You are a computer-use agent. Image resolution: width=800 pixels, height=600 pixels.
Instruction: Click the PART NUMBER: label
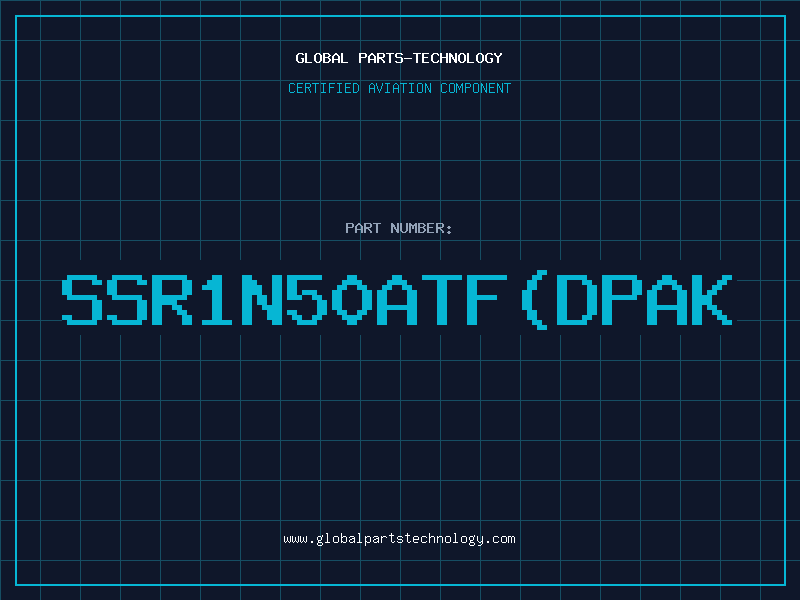(x=399, y=228)
